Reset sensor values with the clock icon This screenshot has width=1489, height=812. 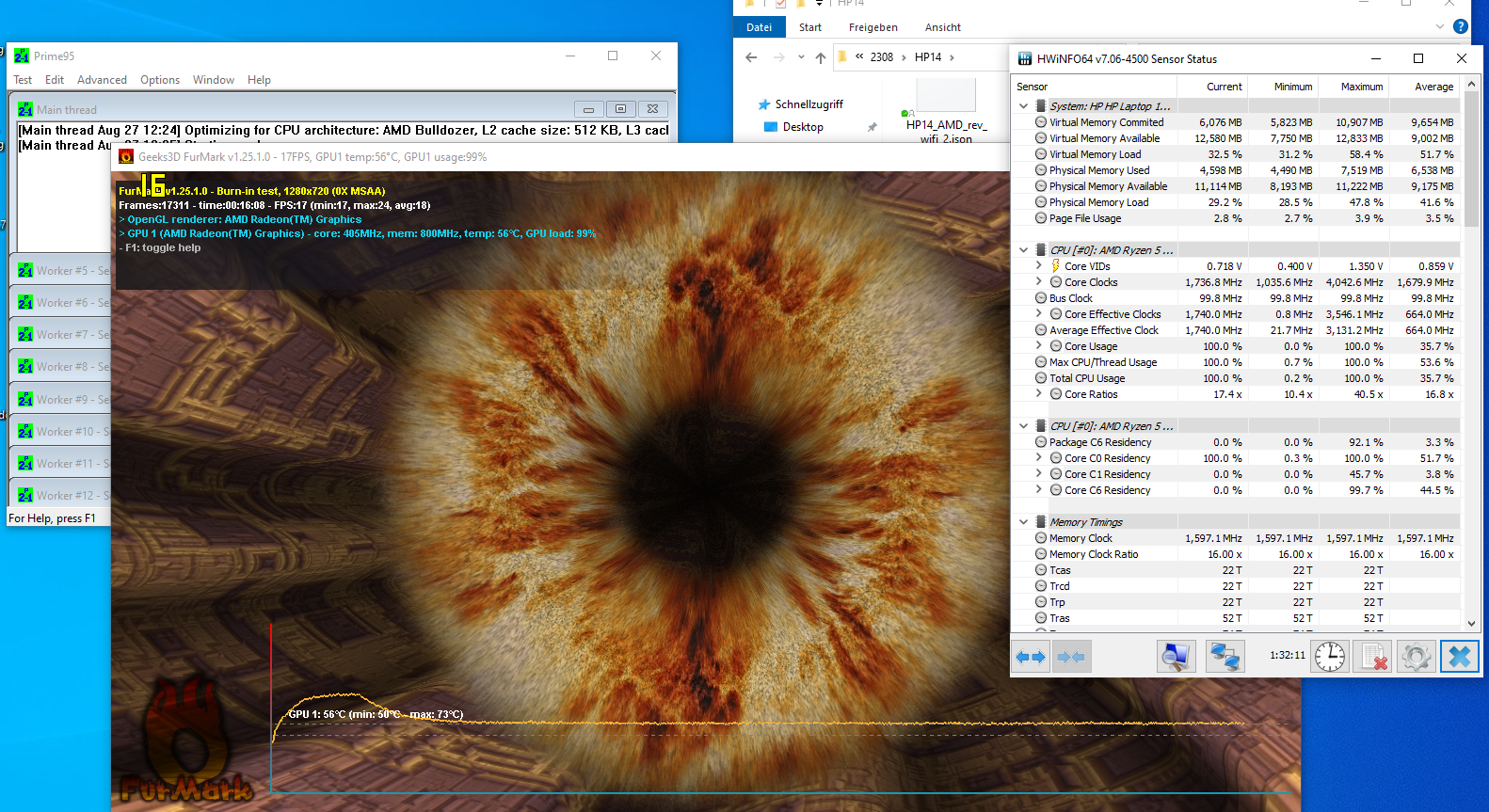[x=1329, y=657]
